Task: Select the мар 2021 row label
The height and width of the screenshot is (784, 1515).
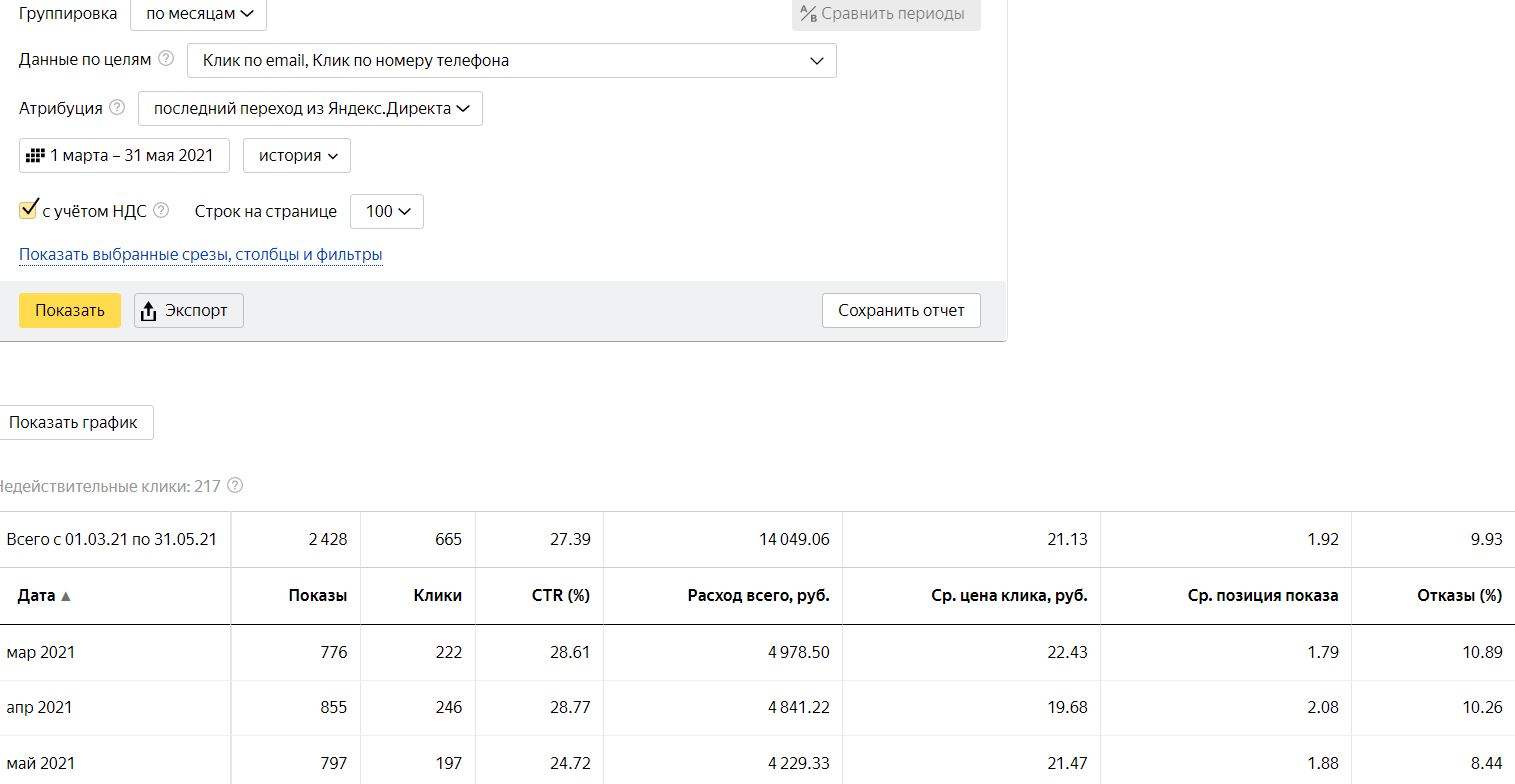Action: pos(41,652)
